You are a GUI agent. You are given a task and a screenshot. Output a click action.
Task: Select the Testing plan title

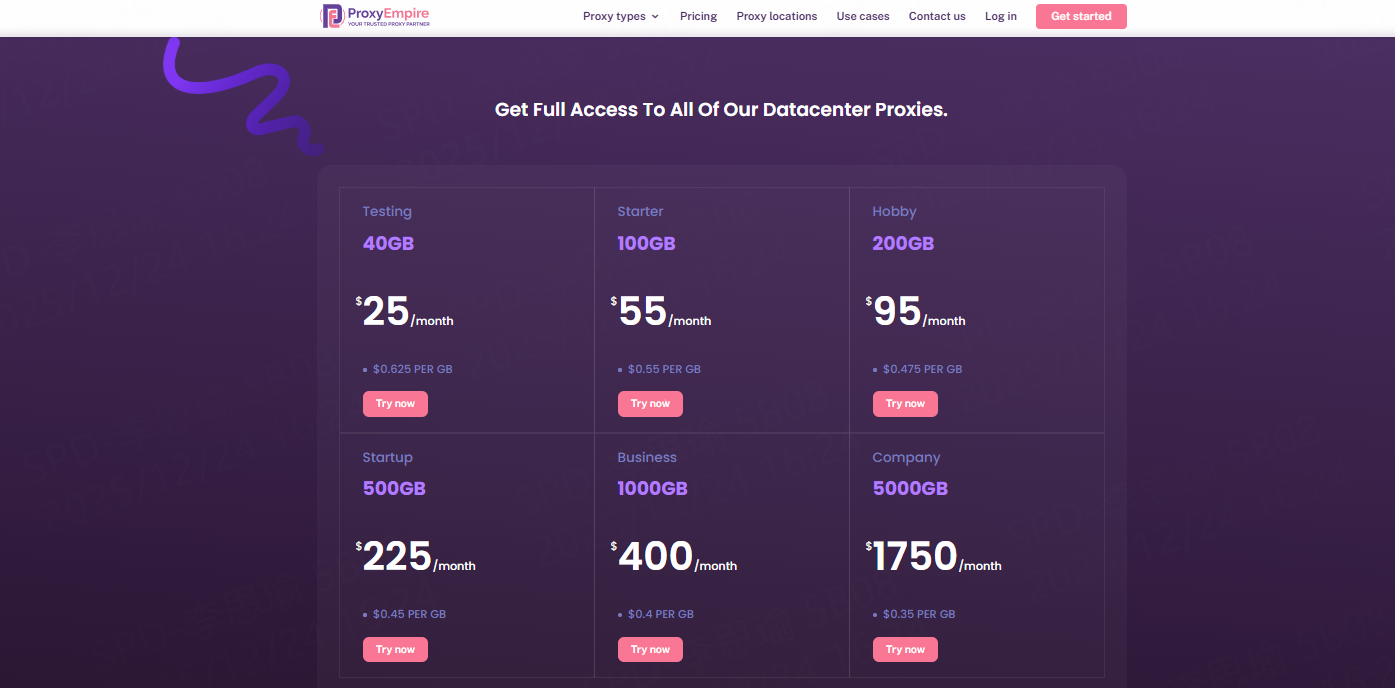tap(387, 212)
